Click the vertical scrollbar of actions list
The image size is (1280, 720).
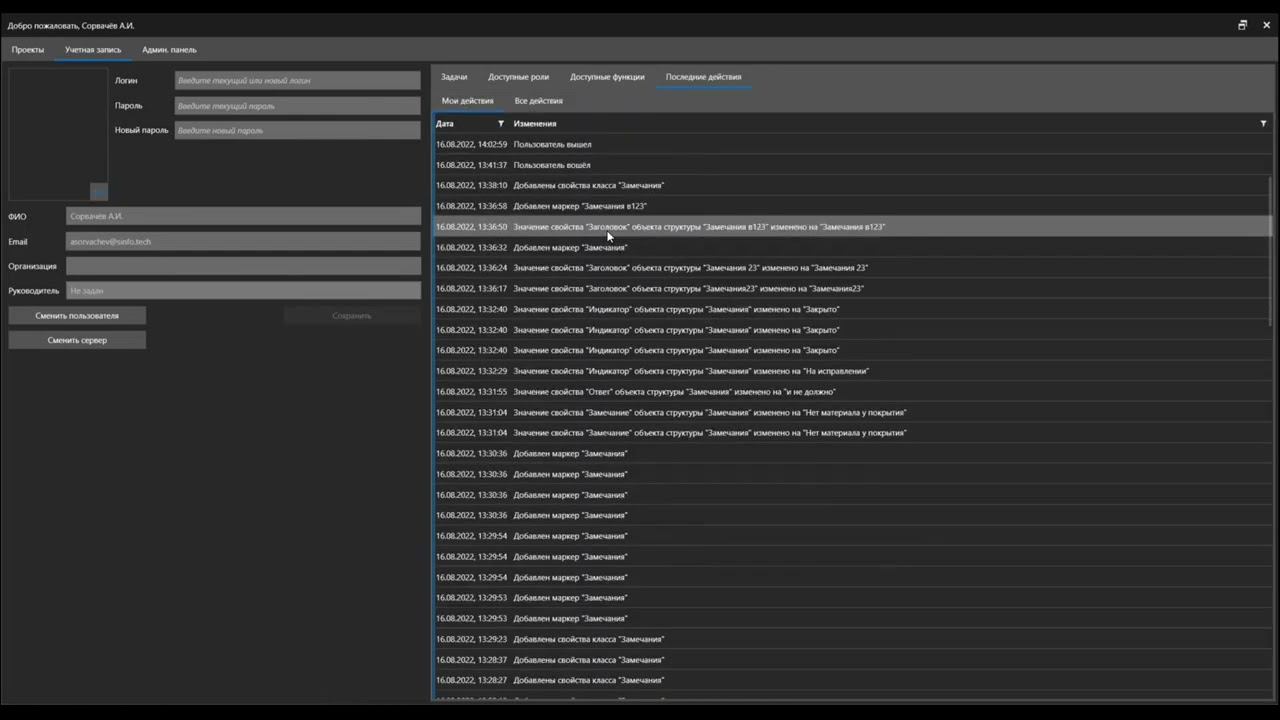tap(1271, 250)
